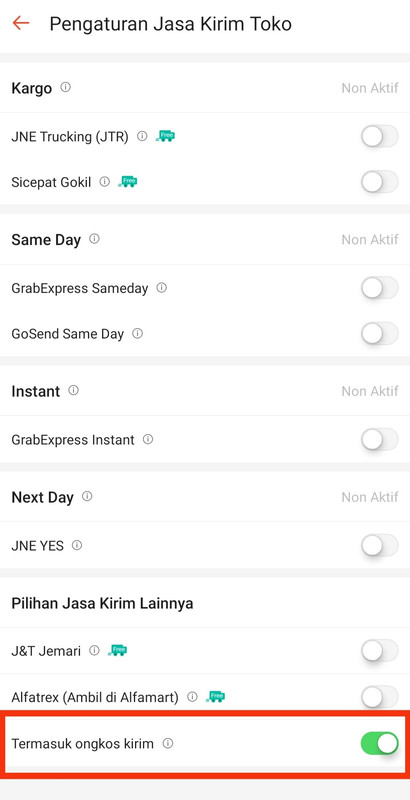Screen dimensions: 410x800
Task: Tap info icon beside Termasuk ongkos kirim
Action: point(167,743)
